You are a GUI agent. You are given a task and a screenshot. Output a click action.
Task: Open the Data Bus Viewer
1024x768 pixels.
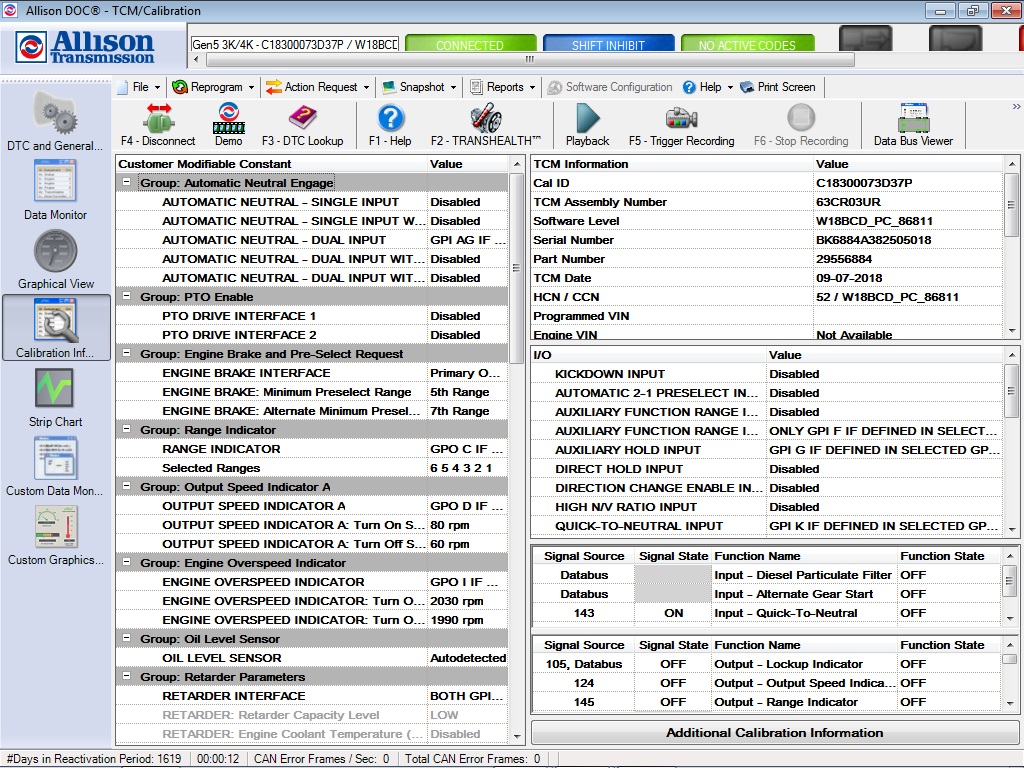tap(913, 124)
